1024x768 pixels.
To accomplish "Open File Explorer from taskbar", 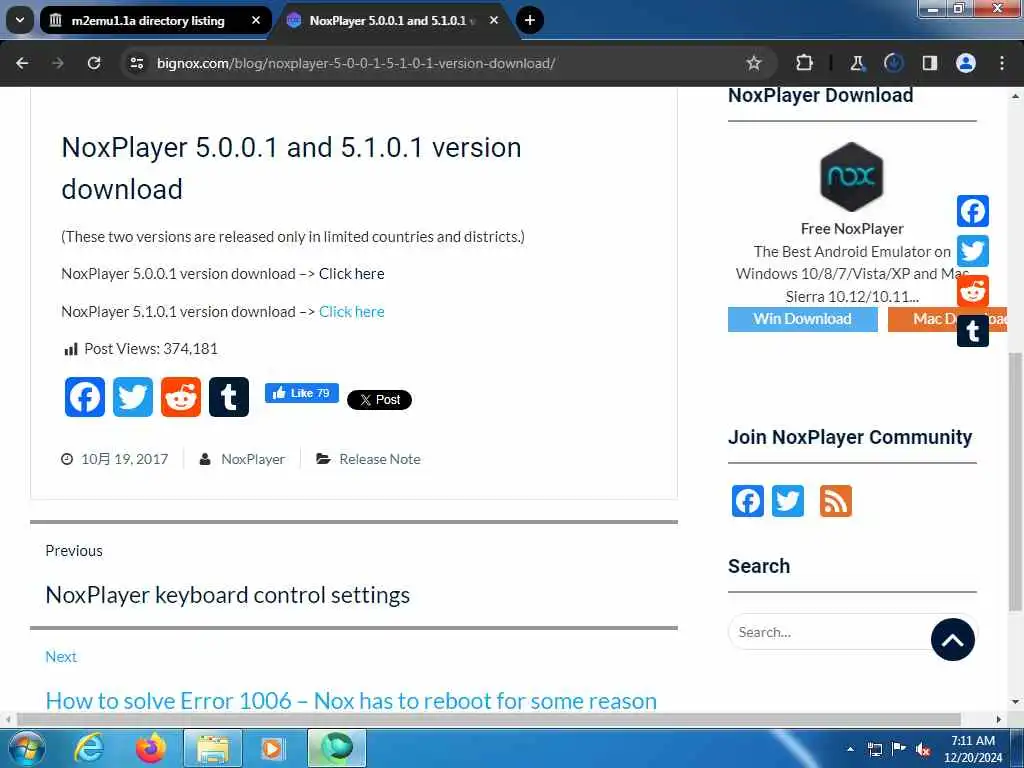I will pos(213,748).
